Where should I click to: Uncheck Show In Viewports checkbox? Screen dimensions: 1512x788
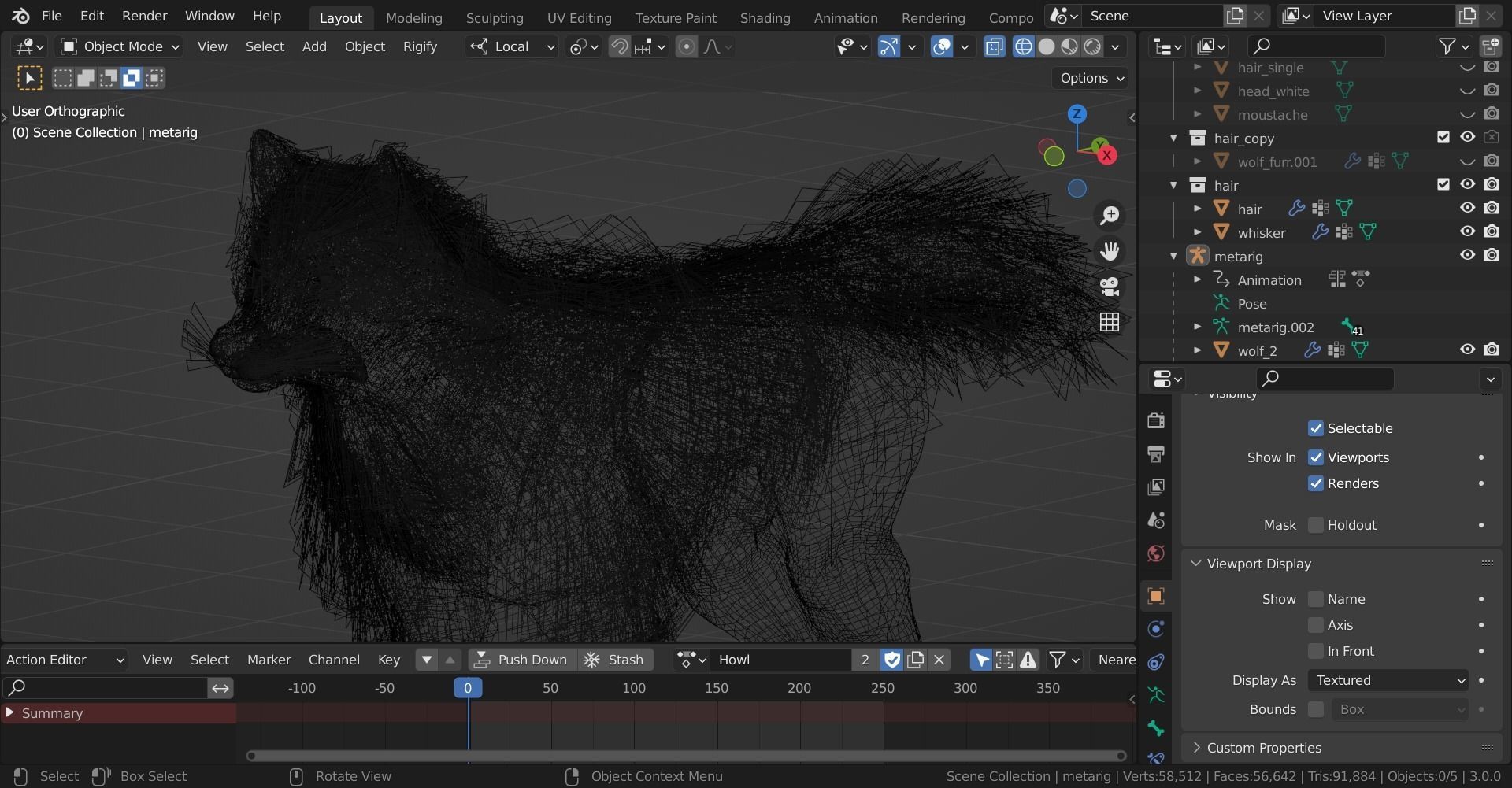(x=1316, y=457)
